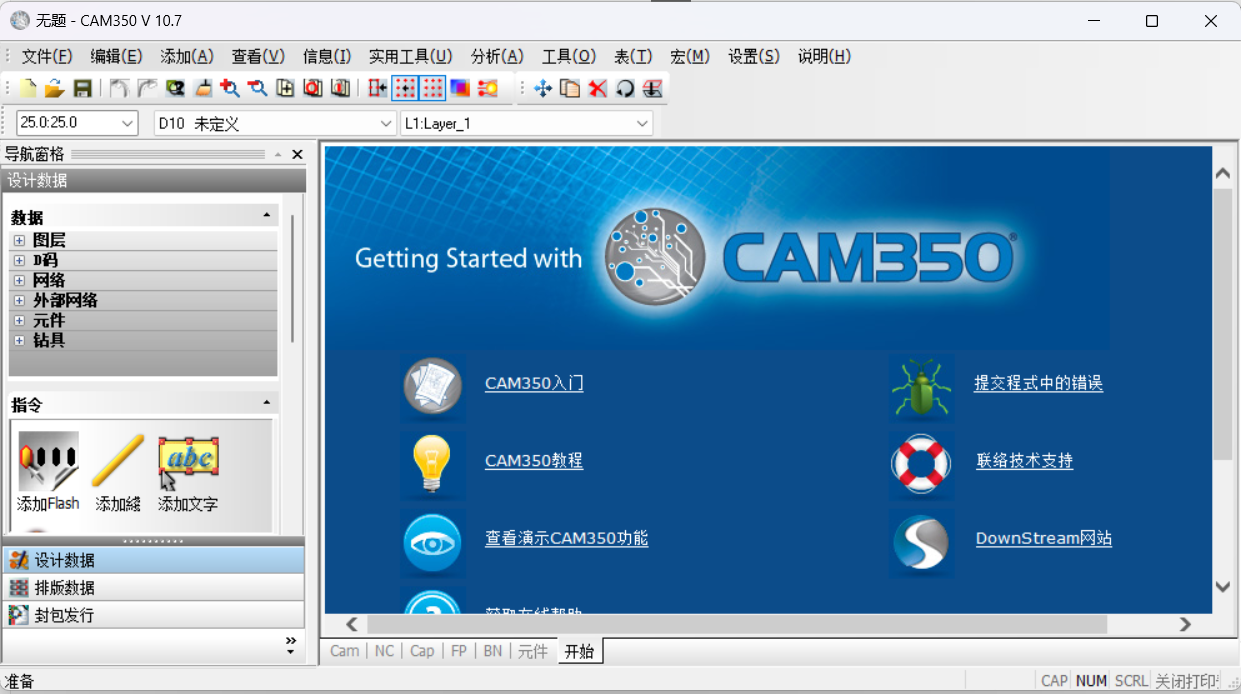Open the 查看(V) menu
Image resolution: width=1241 pixels, height=694 pixels.
pyautogui.click(x=258, y=57)
